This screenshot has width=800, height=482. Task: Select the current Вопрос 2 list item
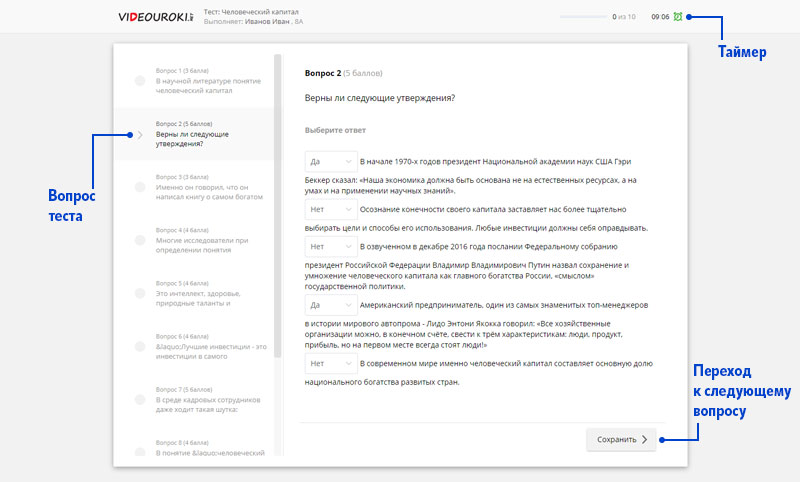(194, 134)
